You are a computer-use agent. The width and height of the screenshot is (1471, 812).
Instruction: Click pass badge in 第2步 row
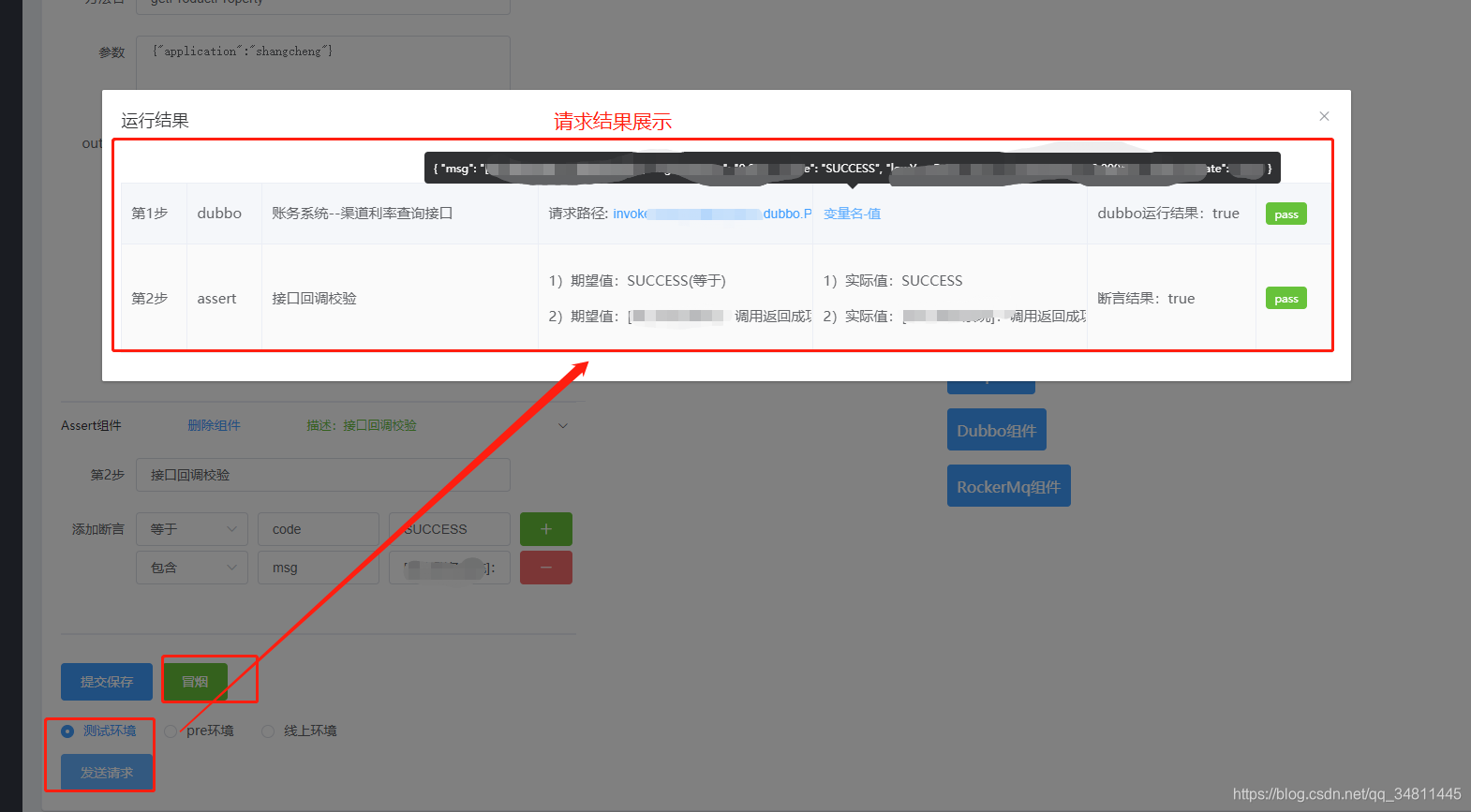point(1286,298)
